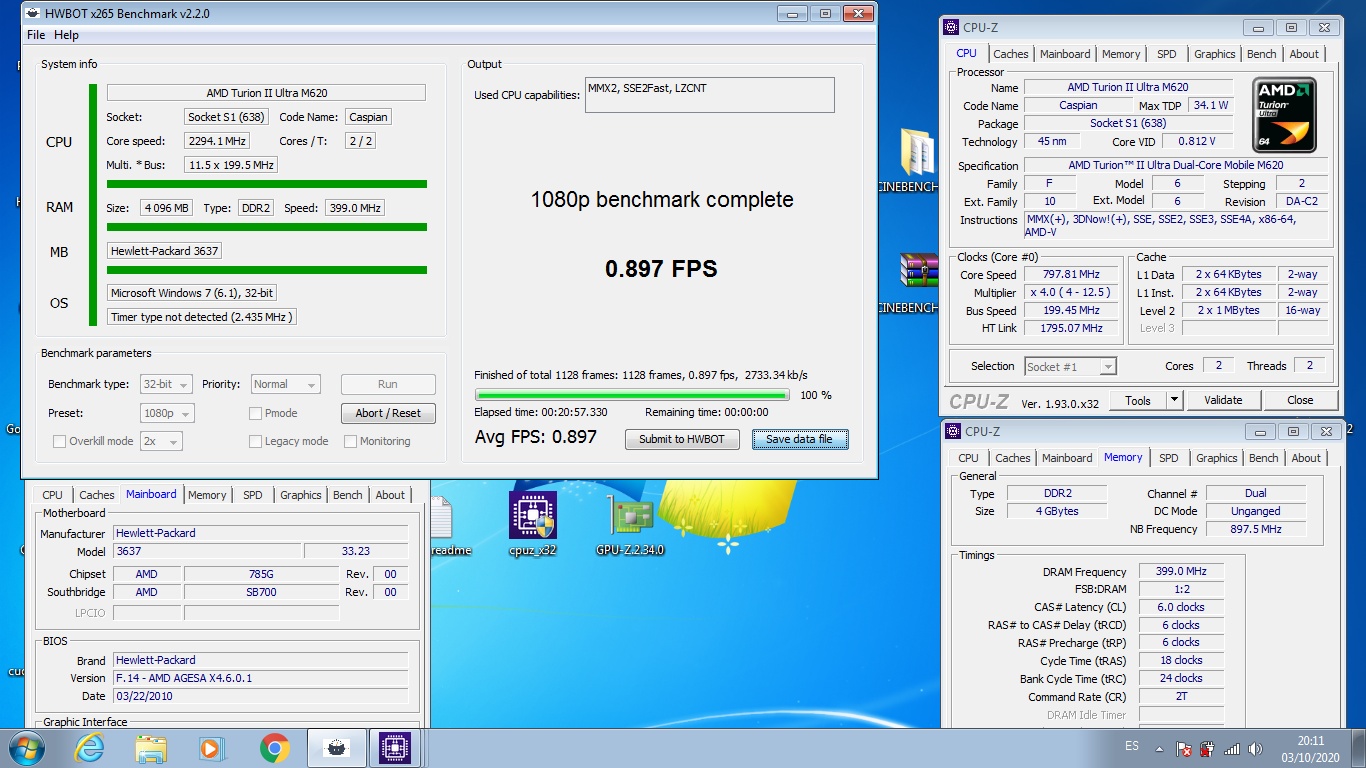Open Windows Media Player from the taskbar
This screenshot has width=1366, height=768.
pos(211,748)
